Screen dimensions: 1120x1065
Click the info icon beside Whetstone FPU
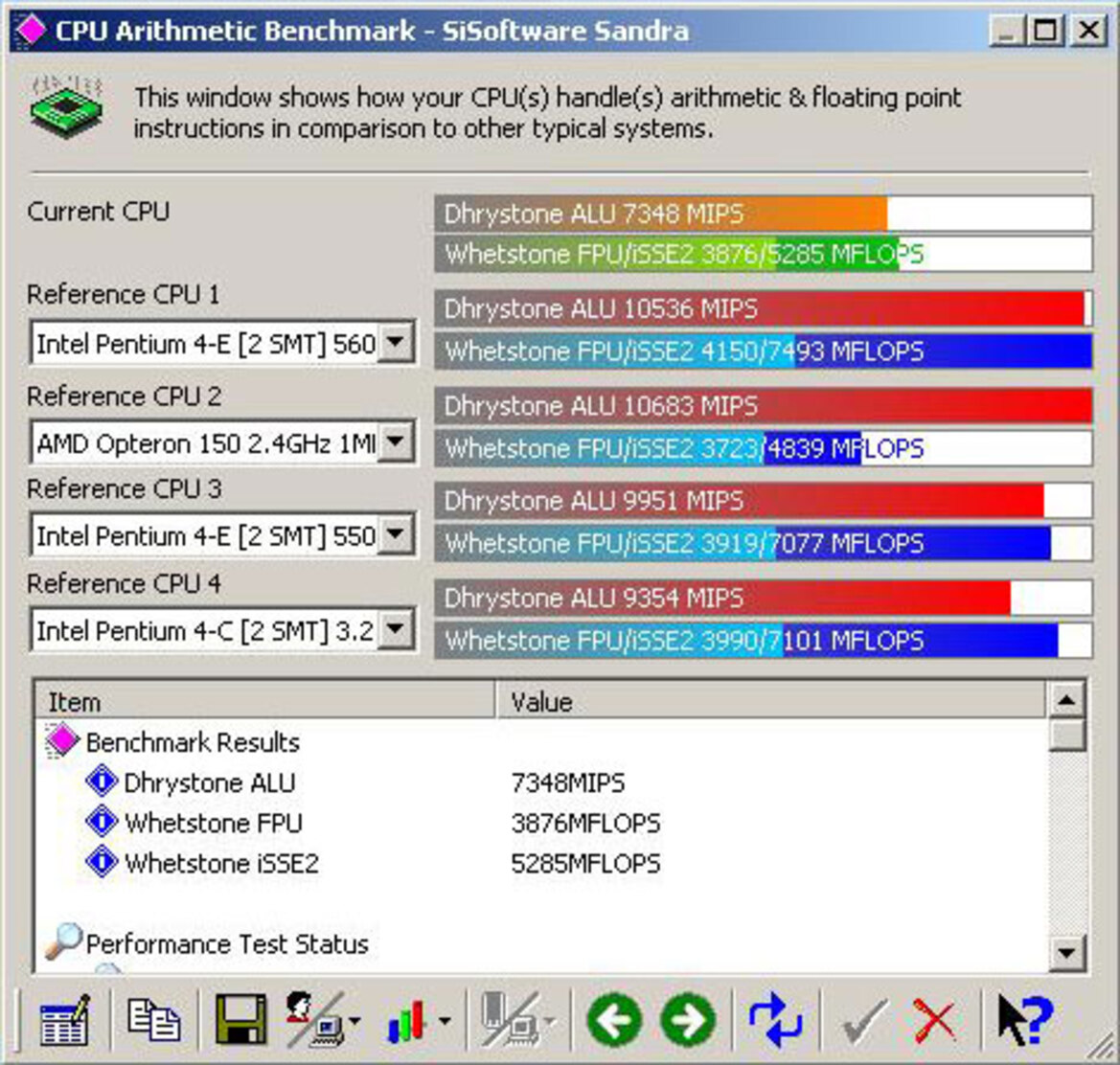(102, 821)
